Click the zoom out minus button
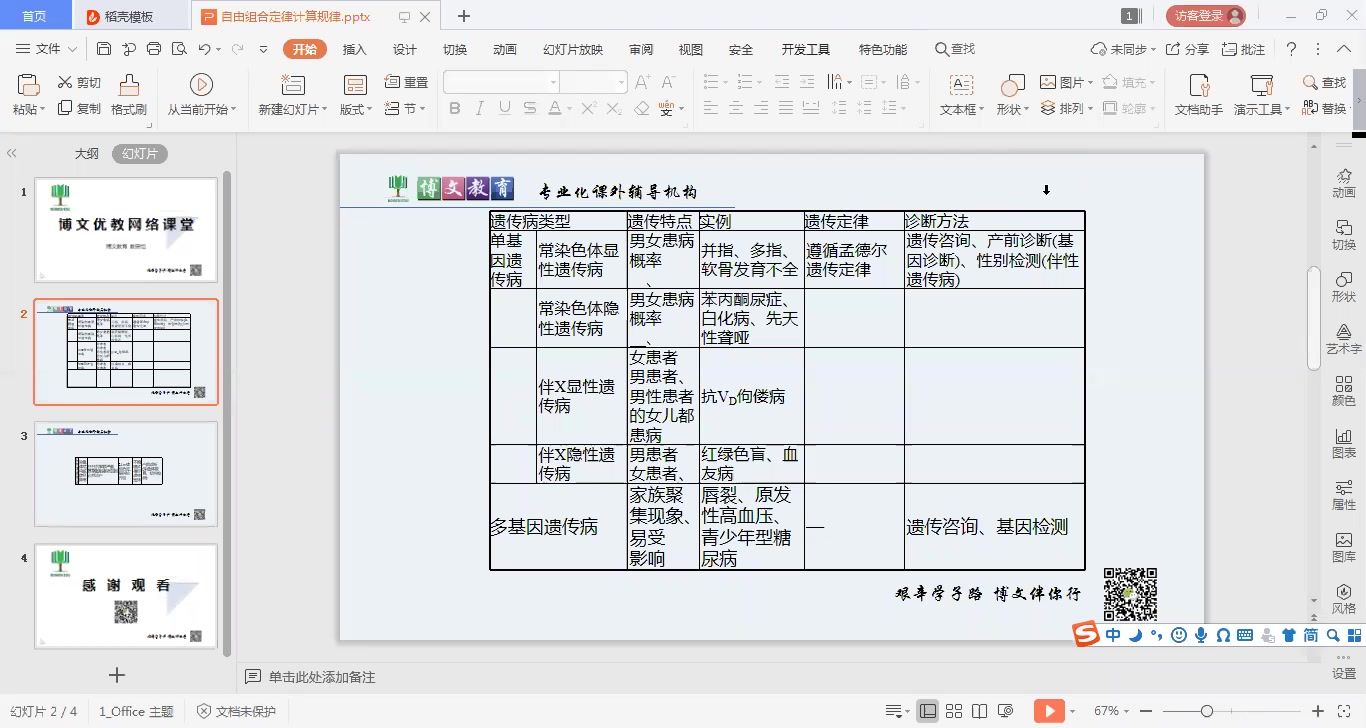Image resolution: width=1366 pixels, height=728 pixels. (x=1146, y=711)
